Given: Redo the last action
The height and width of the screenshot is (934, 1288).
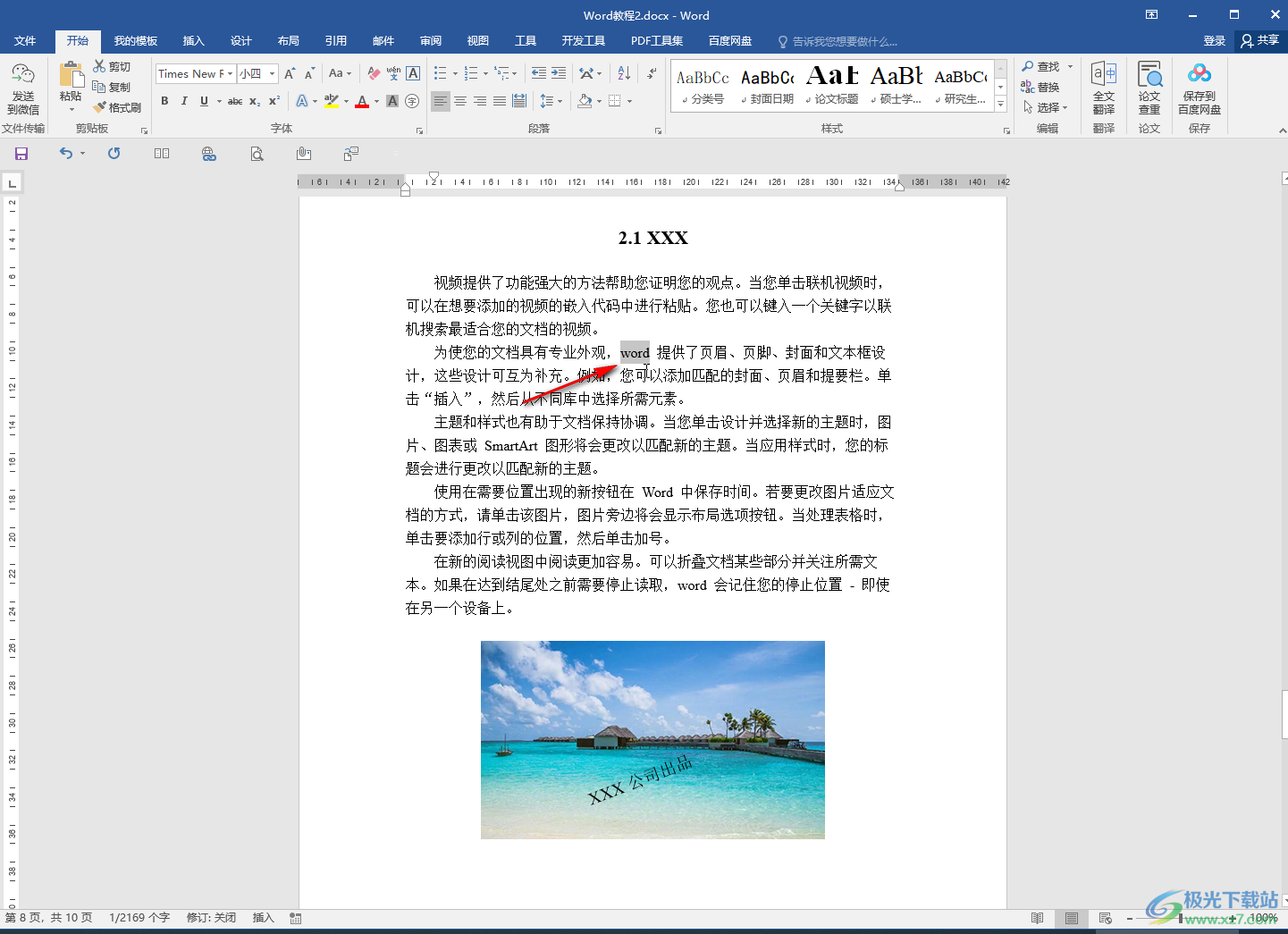Looking at the screenshot, I should click(x=114, y=154).
